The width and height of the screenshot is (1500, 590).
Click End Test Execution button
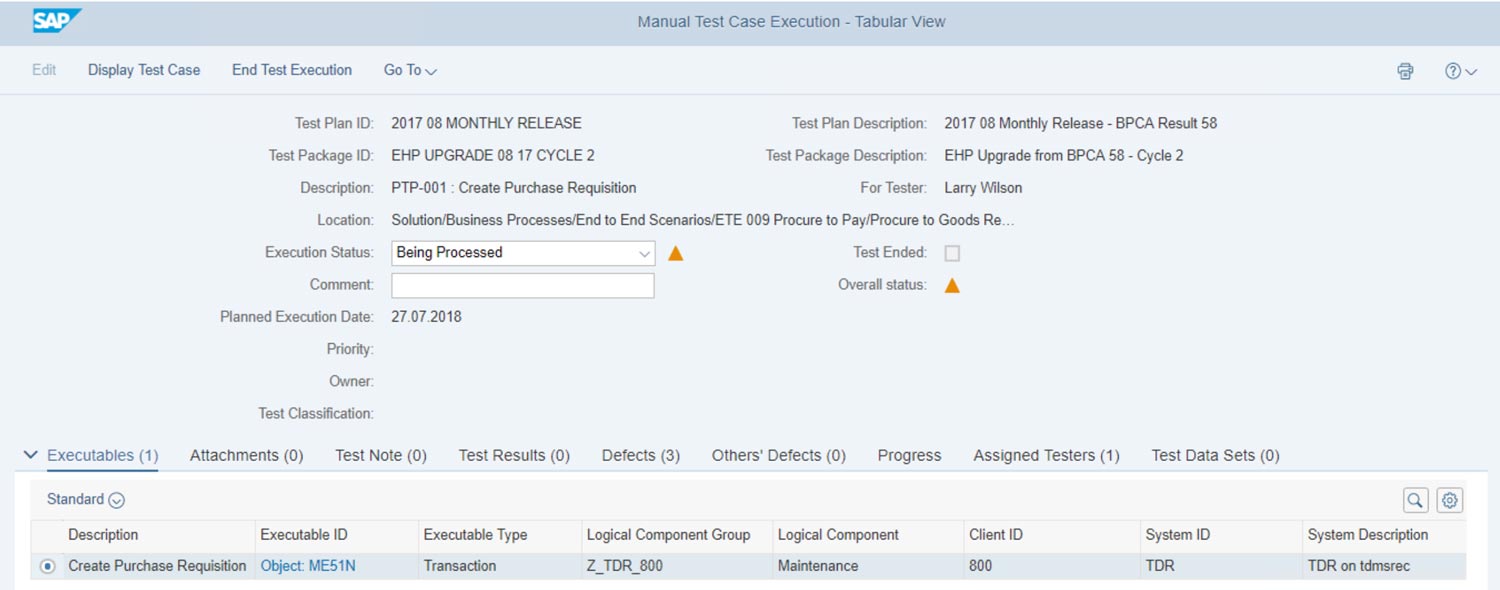[292, 70]
